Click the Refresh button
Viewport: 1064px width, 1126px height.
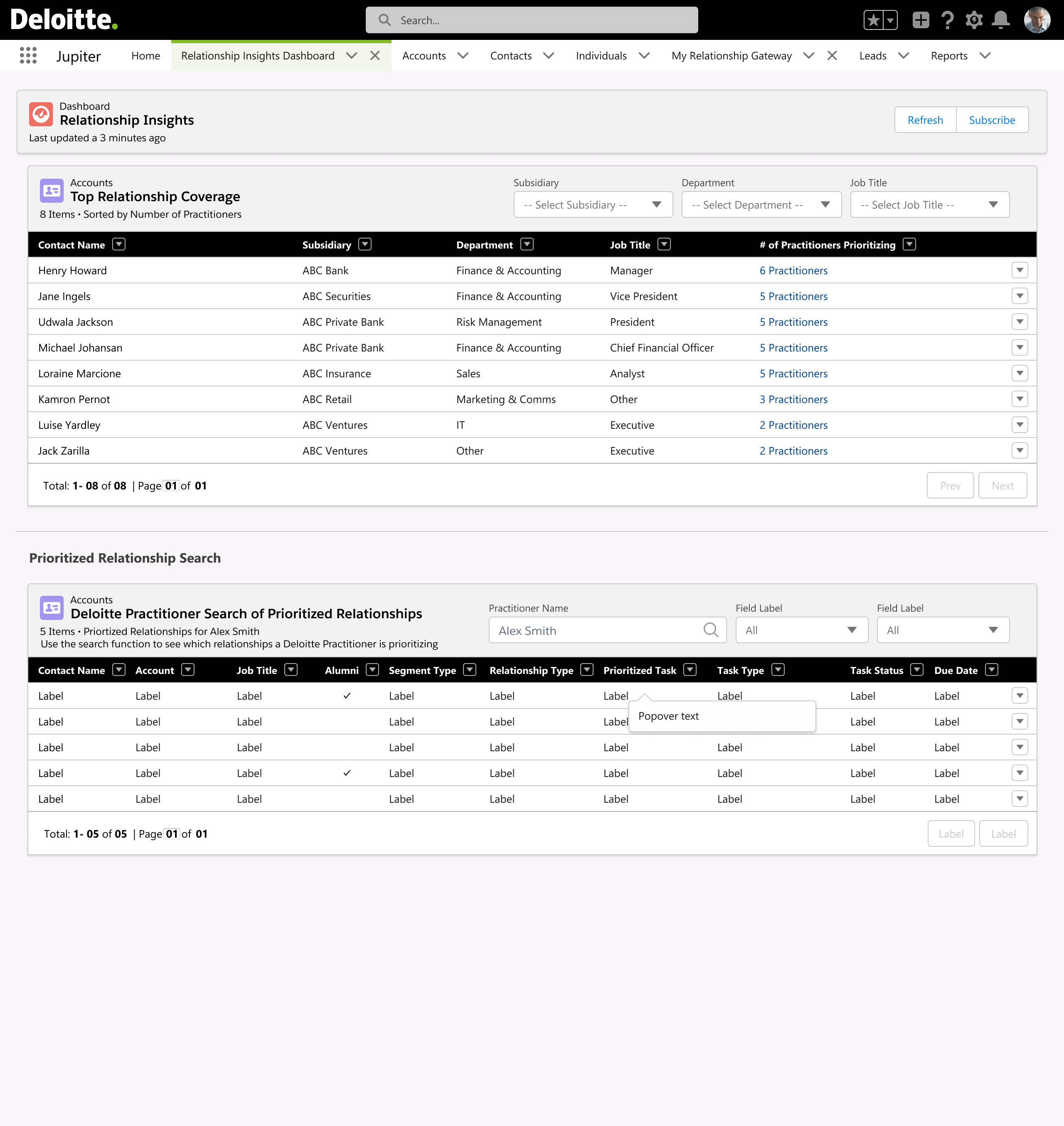pyautogui.click(x=925, y=120)
